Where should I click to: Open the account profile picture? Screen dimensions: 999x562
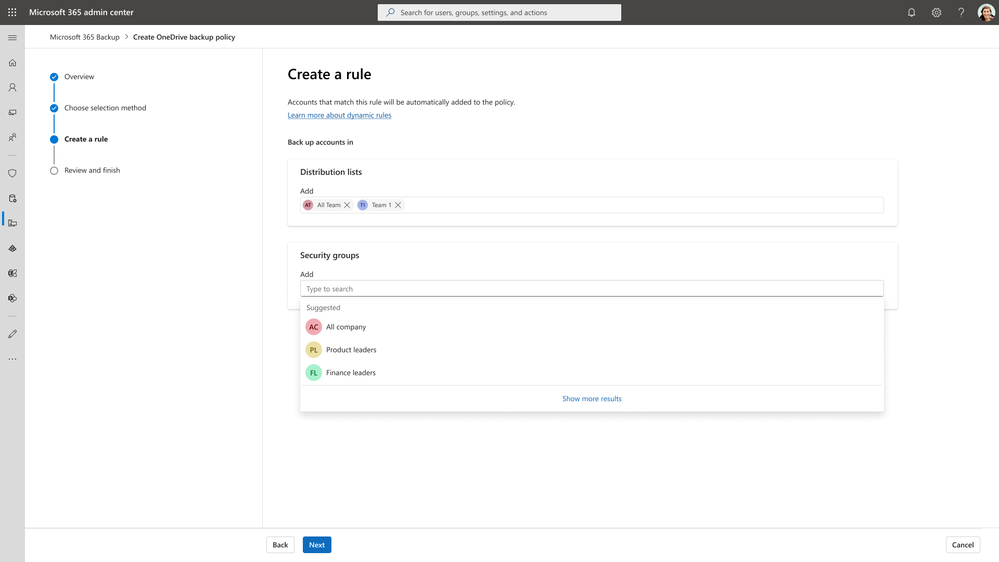pos(986,12)
